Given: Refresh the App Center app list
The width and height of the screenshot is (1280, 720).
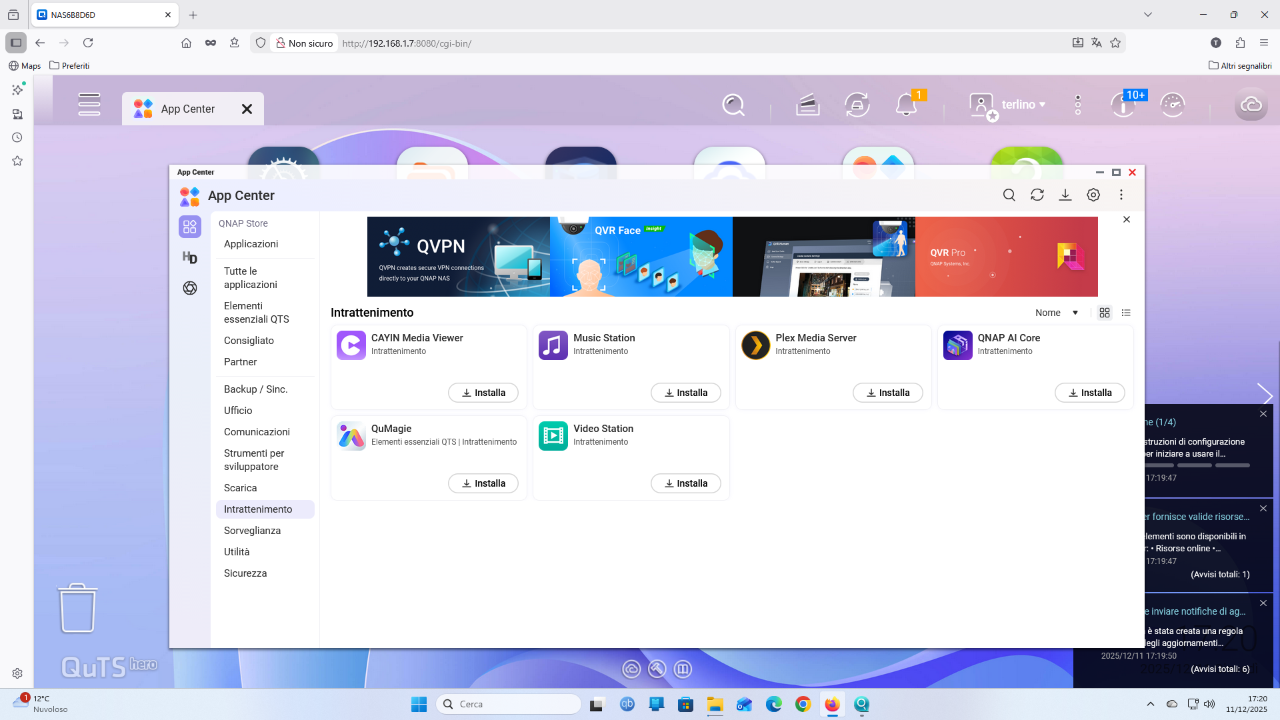Looking at the screenshot, I should (x=1037, y=195).
